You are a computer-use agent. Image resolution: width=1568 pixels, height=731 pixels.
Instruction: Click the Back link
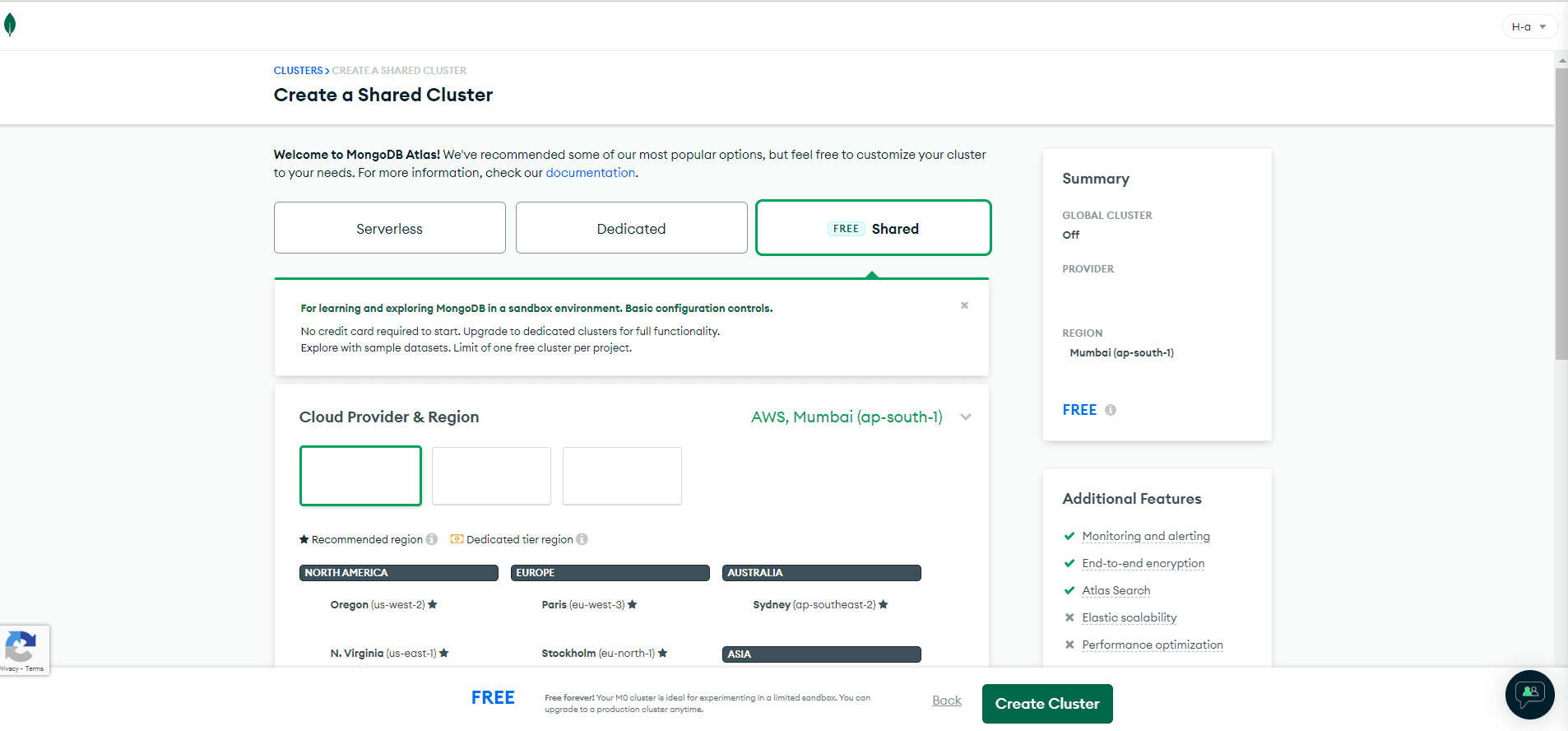tap(947, 701)
